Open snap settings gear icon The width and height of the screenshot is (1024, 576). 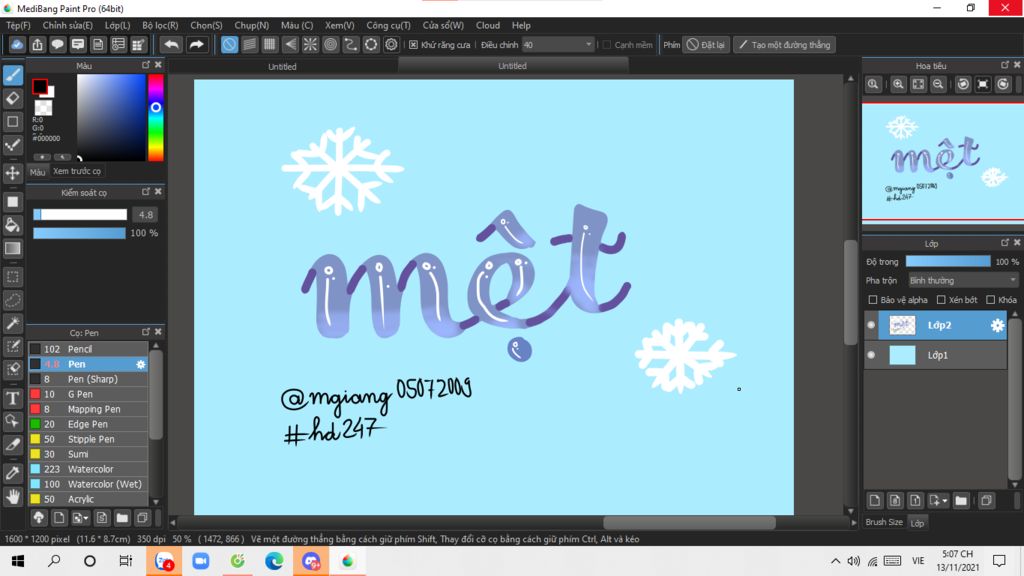click(x=391, y=44)
